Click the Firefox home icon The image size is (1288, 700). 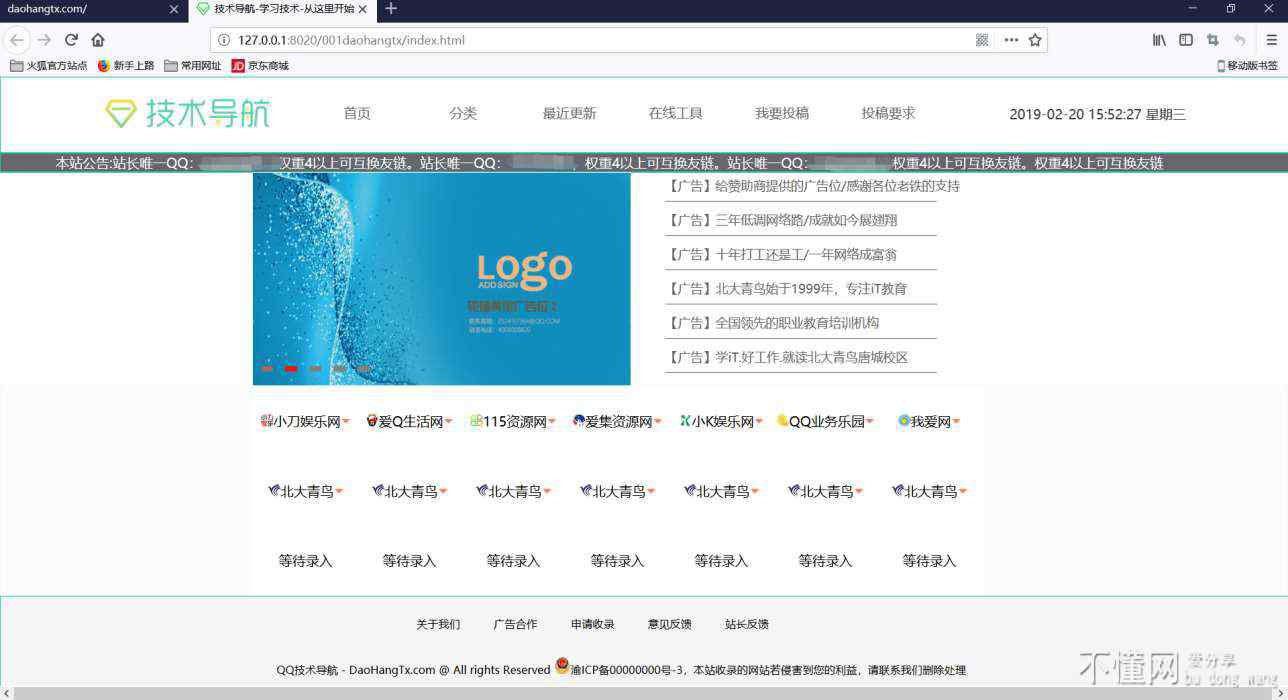[x=98, y=40]
